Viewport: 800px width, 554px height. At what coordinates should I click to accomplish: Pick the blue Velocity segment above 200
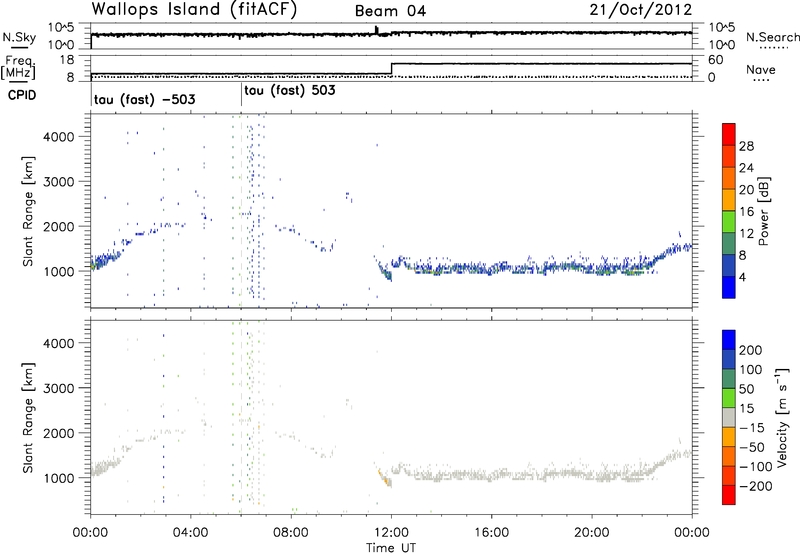(729, 340)
